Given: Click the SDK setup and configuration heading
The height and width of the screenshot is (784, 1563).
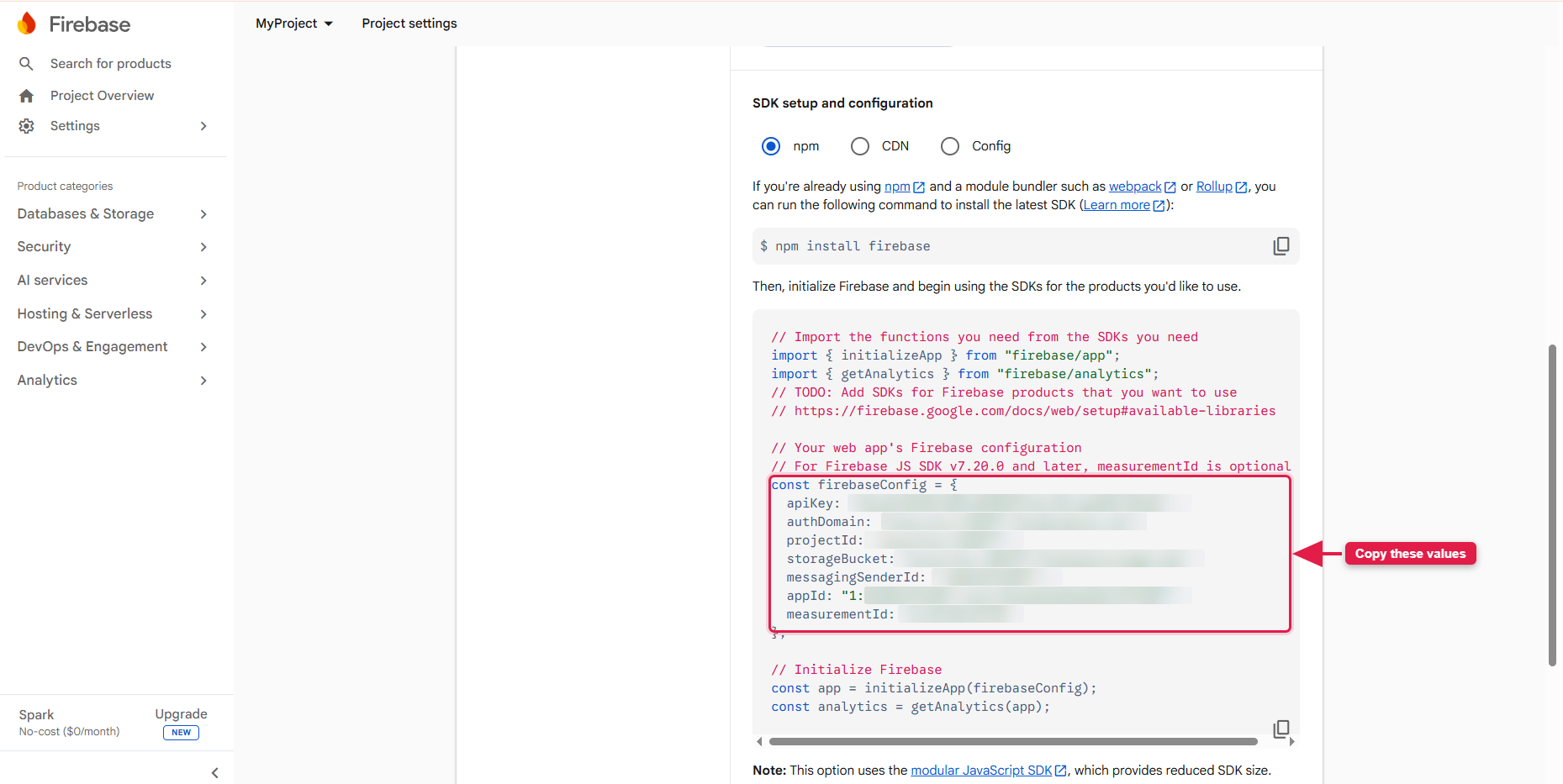Looking at the screenshot, I should (842, 103).
